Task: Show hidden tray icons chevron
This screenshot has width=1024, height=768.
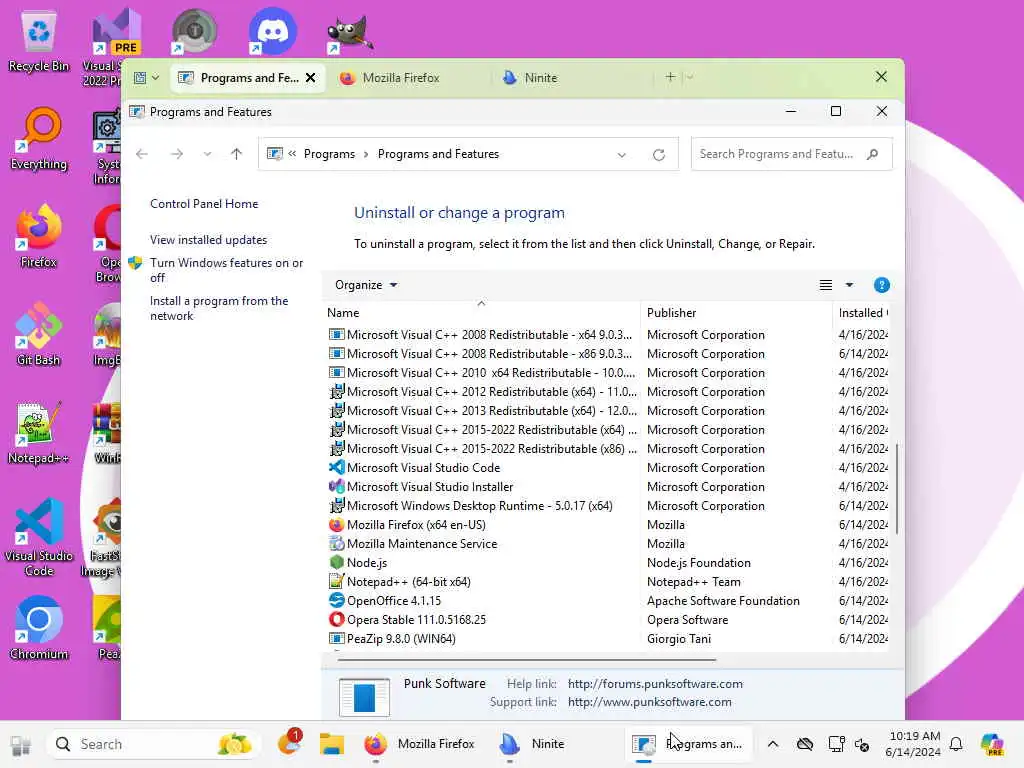Action: pyautogui.click(x=773, y=744)
